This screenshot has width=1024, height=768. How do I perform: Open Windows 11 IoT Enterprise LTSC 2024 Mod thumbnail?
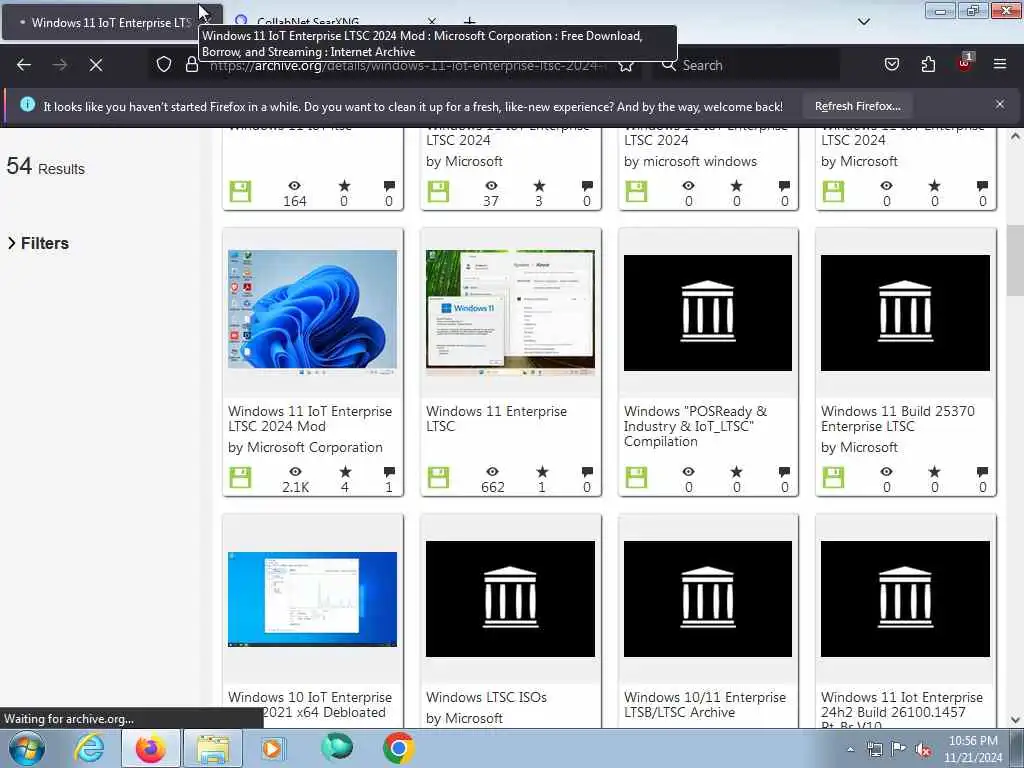point(312,312)
